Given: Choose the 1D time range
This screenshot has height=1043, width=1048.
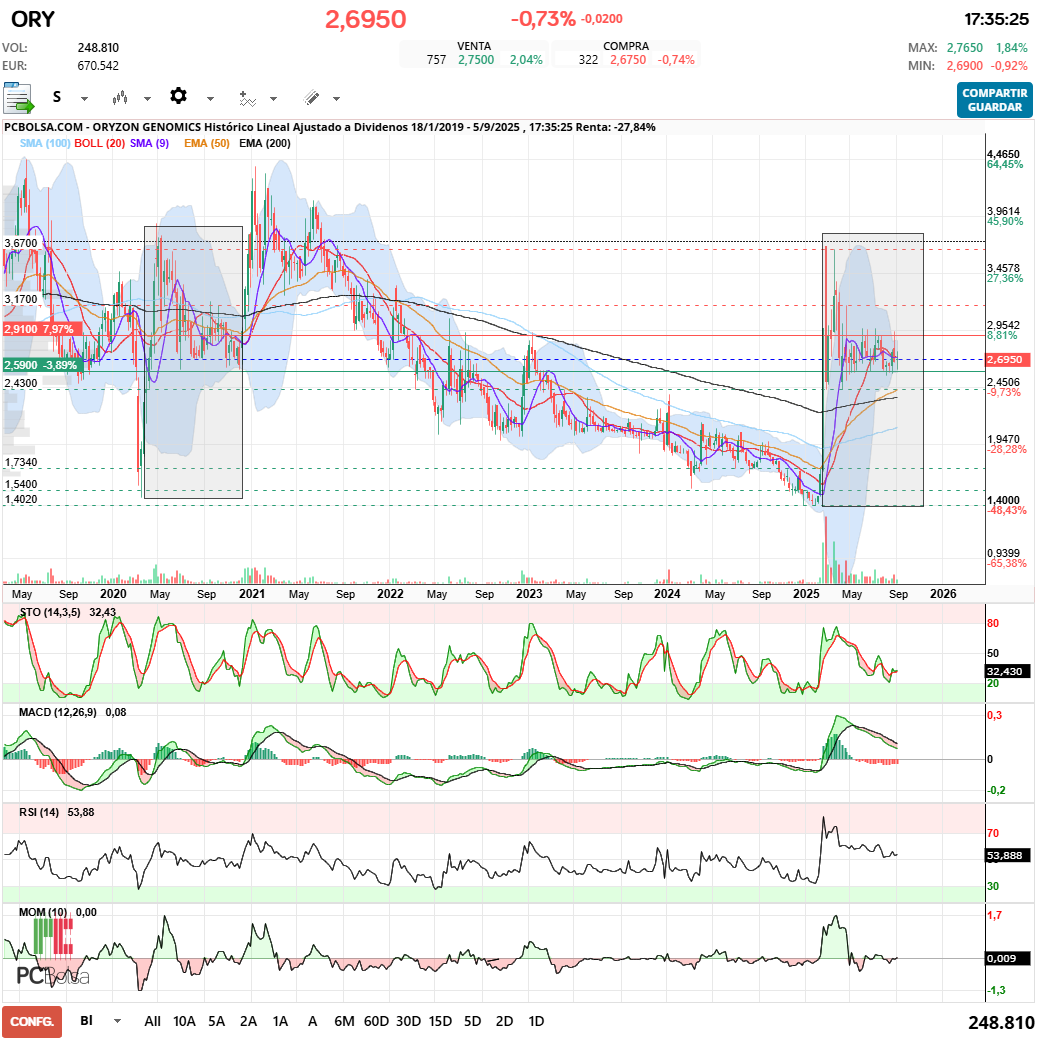Looking at the screenshot, I should [537, 1021].
